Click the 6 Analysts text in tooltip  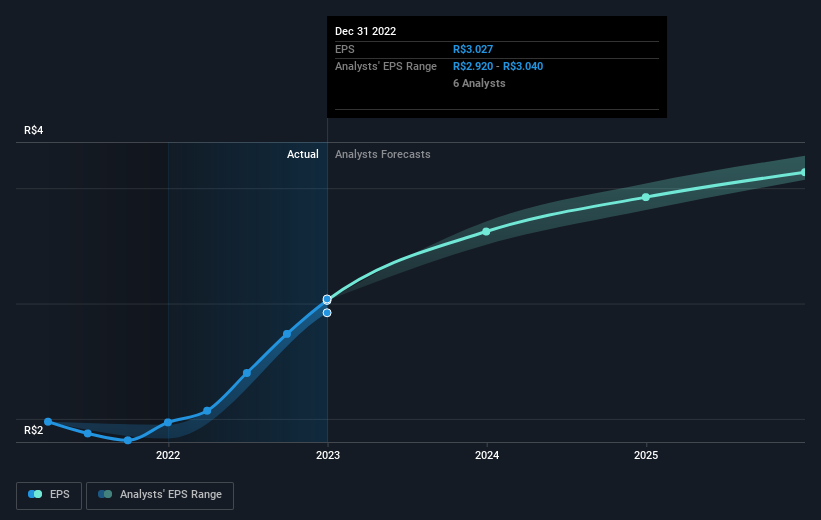(x=479, y=83)
